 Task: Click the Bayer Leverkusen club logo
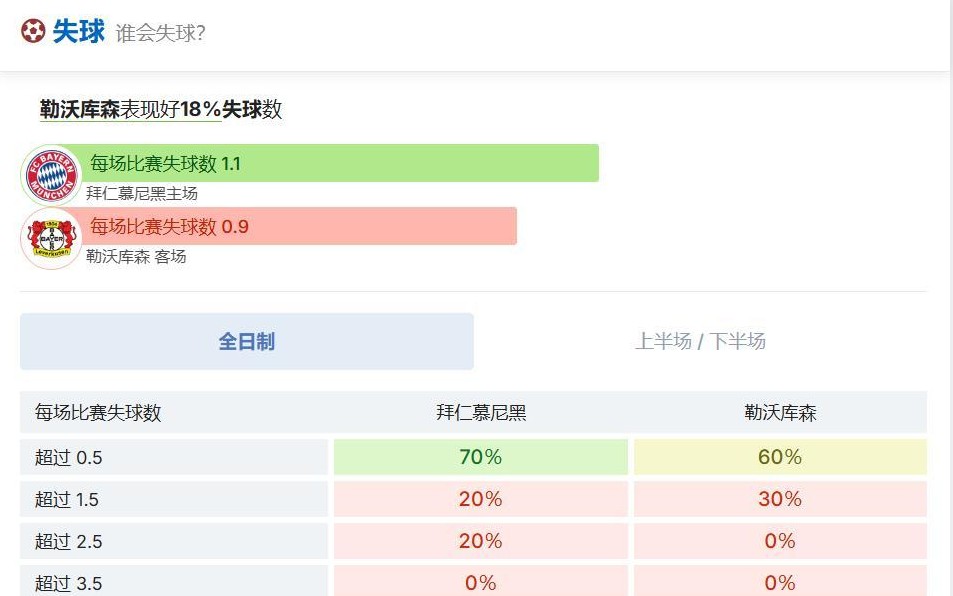pos(51,238)
